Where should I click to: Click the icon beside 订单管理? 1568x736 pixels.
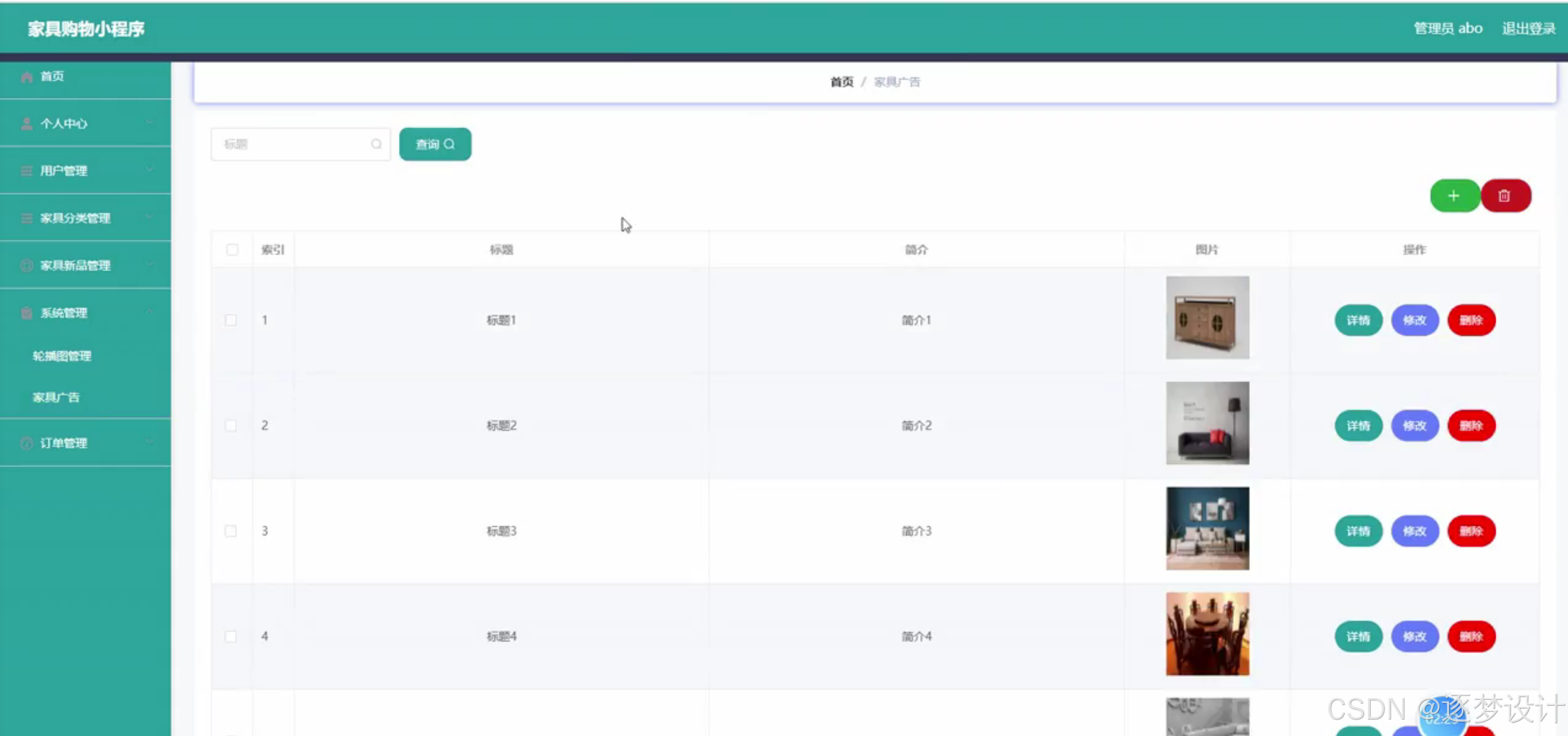pos(26,443)
